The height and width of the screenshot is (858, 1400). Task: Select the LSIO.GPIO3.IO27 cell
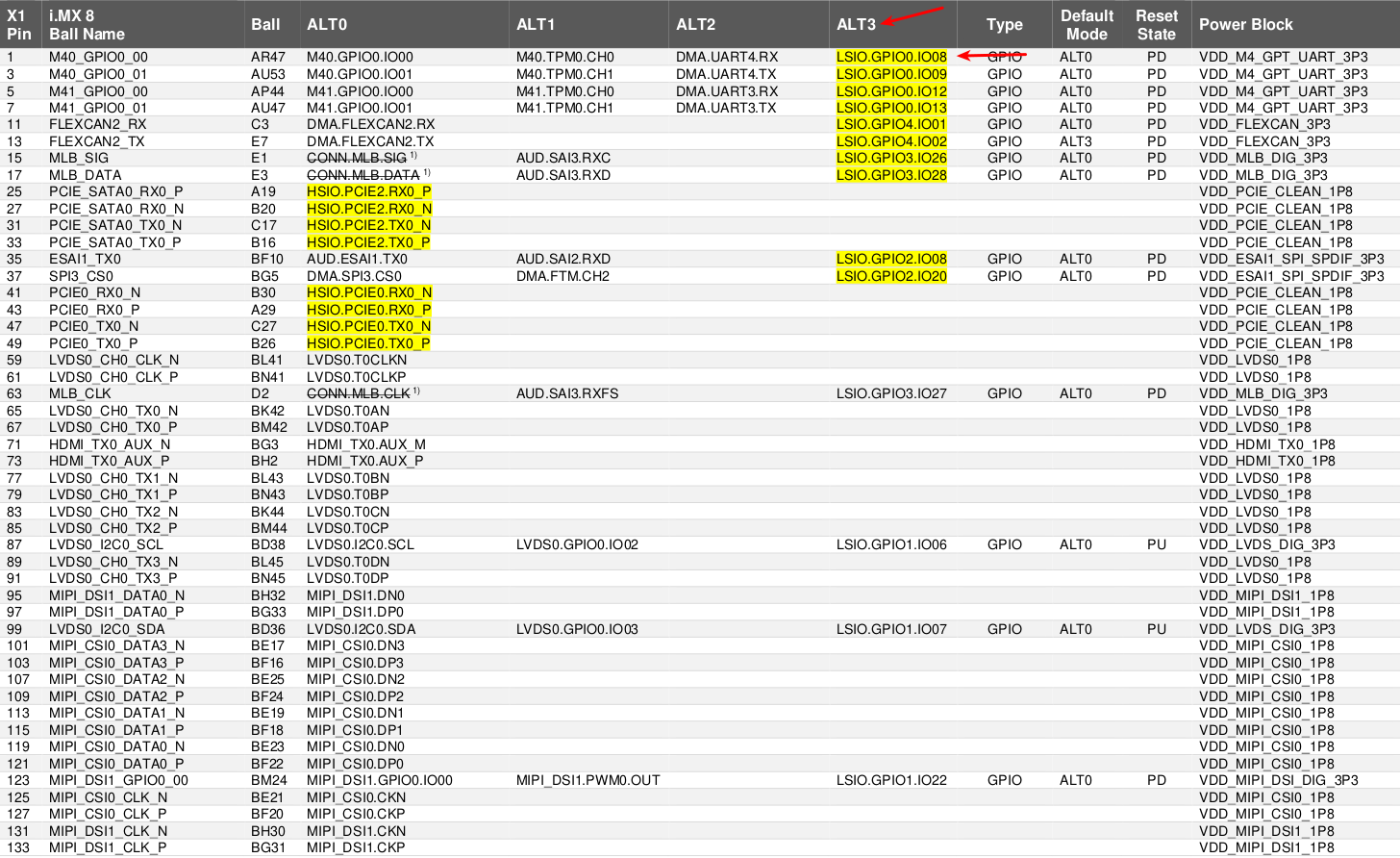pyautogui.click(x=891, y=393)
